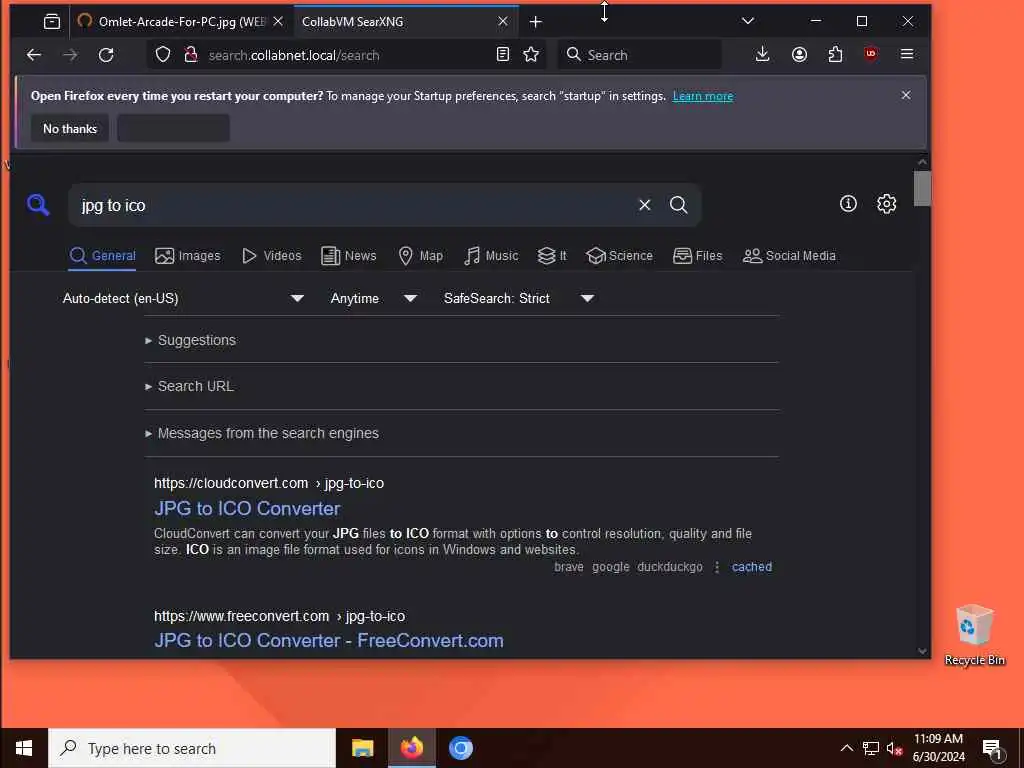Click SearXNG blue magnifier logo

[x=38, y=204]
